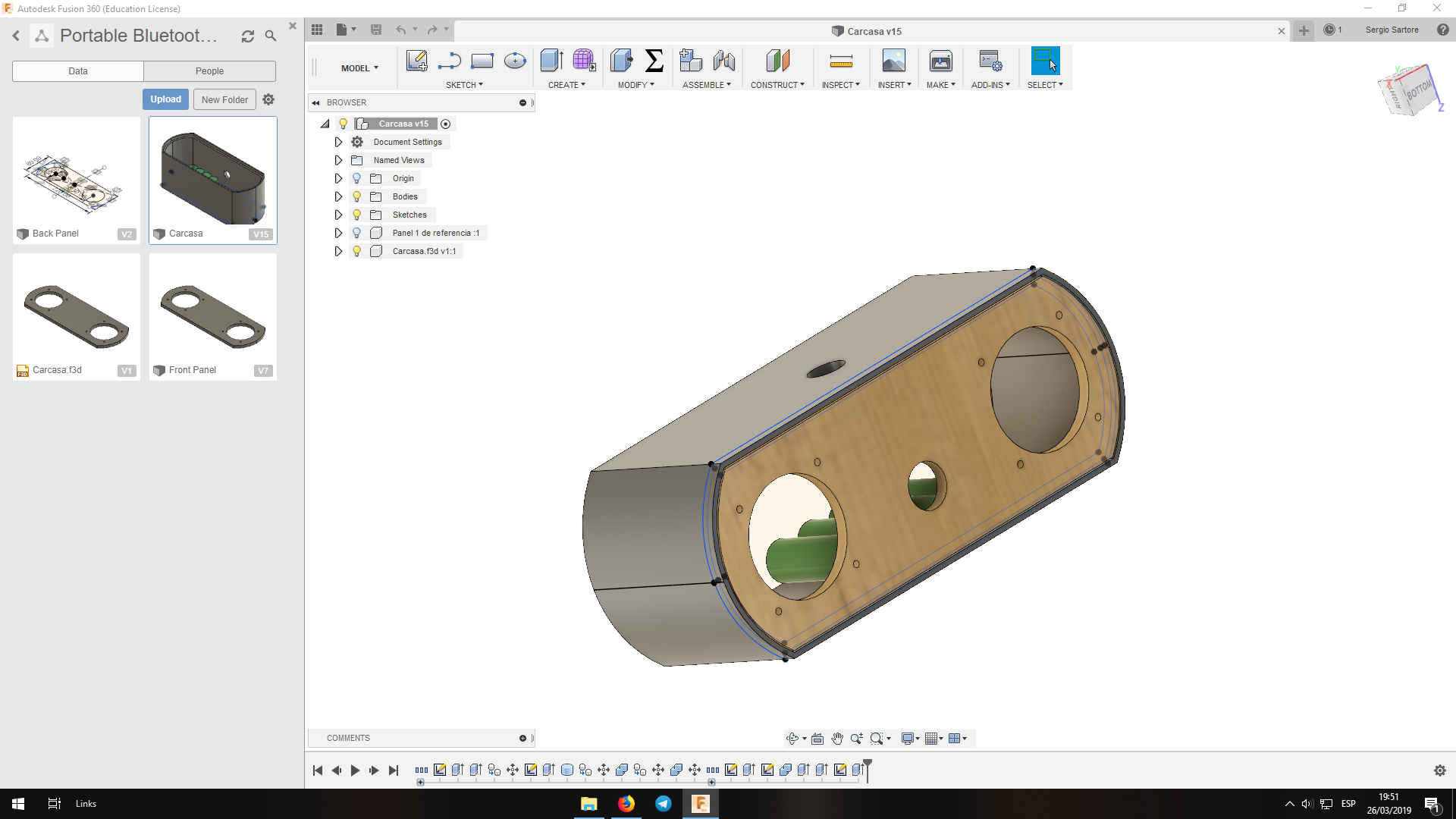The width and height of the screenshot is (1456, 819).
Task: Click the Joint tool icon
Action: pos(724,61)
